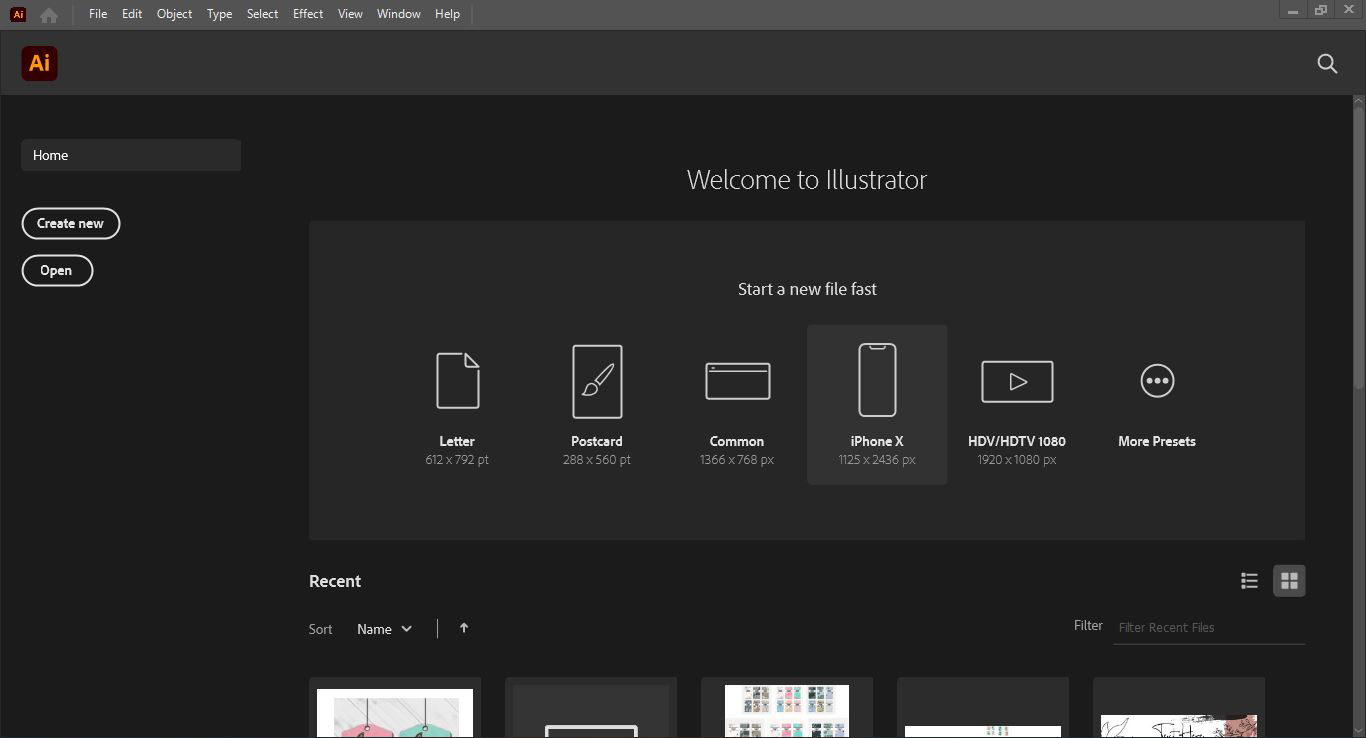Open the Window menu
1366x738 pixels.
(398, 14)
